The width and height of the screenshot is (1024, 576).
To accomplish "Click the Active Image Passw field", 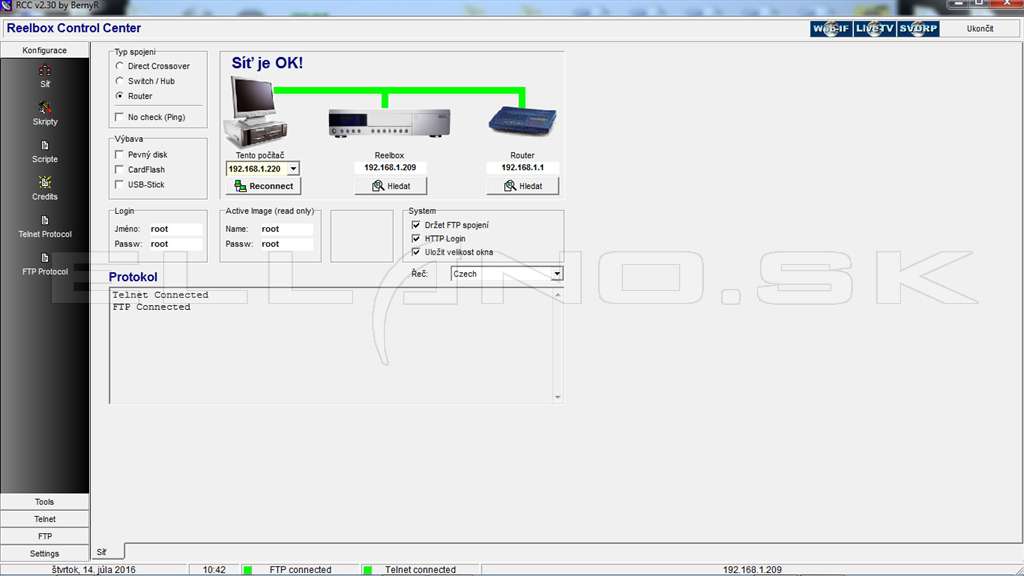I will (286, 244).
